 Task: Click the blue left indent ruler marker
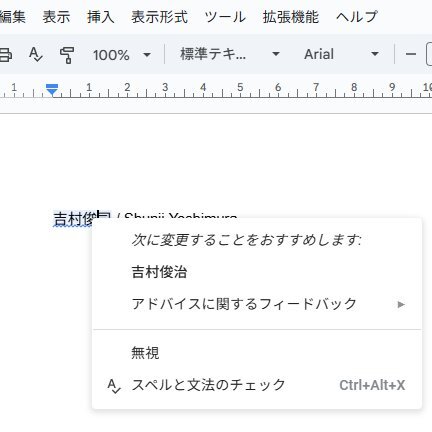click(52, 89)
